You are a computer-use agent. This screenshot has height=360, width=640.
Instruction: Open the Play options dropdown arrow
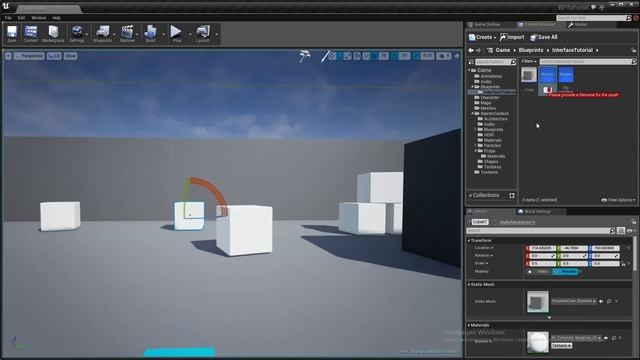(x=190, y=34)
